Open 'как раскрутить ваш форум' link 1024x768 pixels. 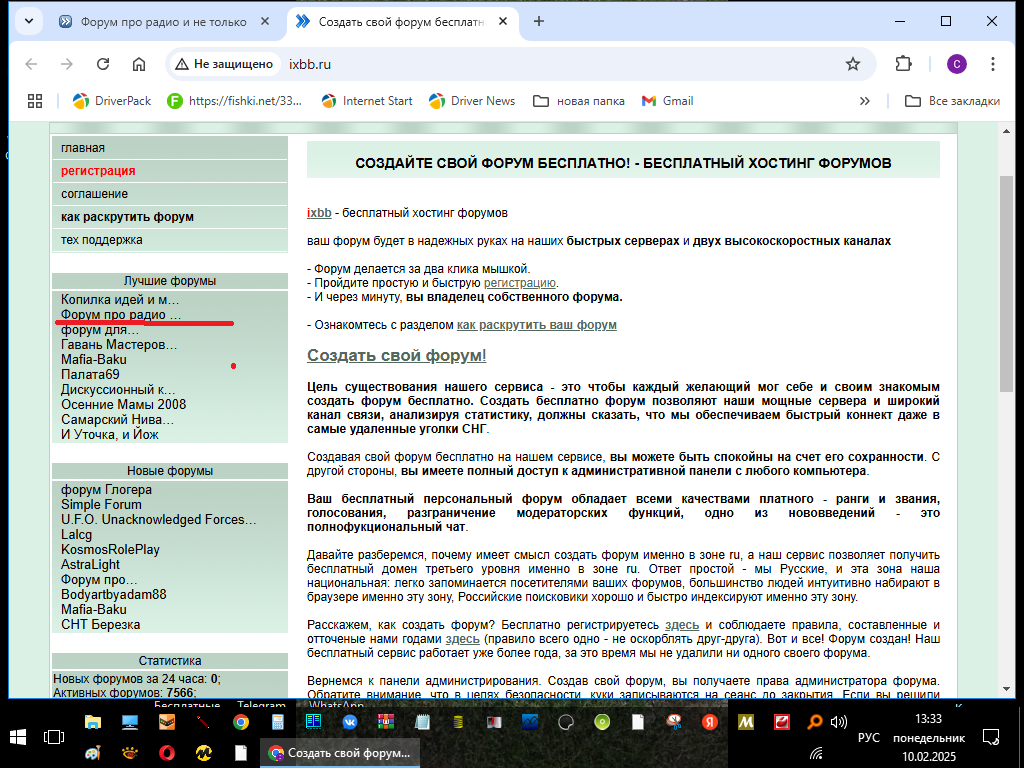pyautogui.click(x=537, y=325)
